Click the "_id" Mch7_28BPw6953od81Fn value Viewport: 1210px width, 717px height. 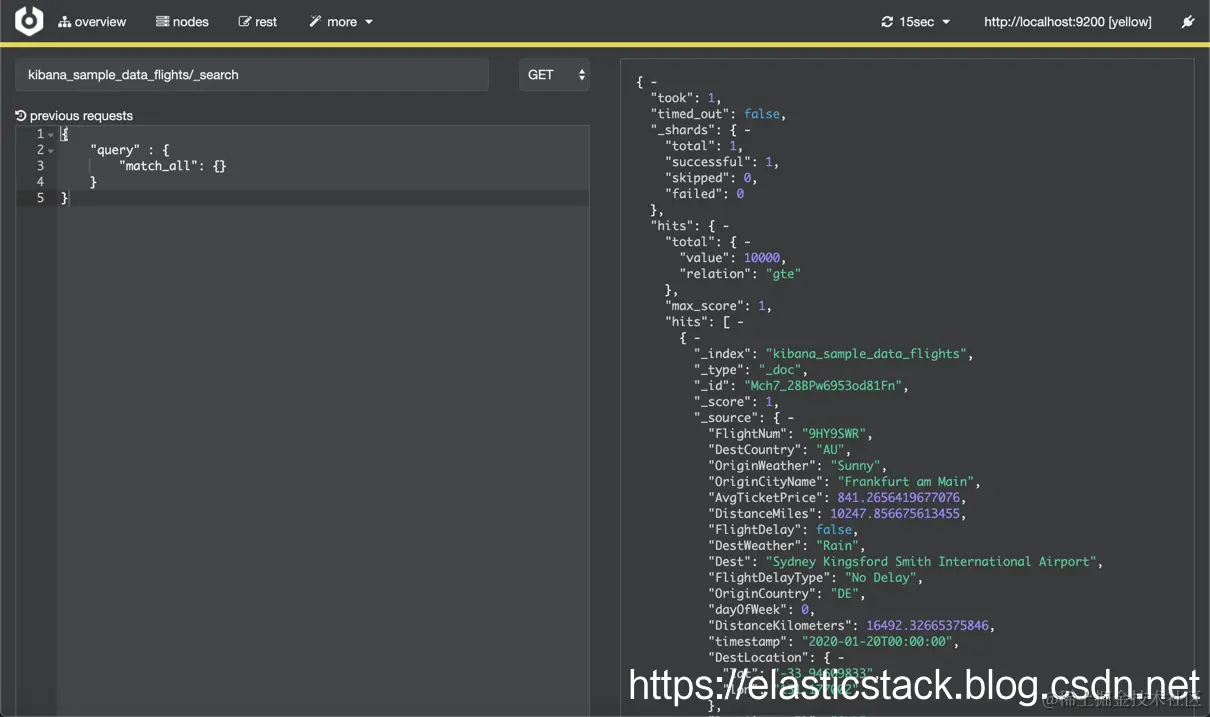(825, 386)
